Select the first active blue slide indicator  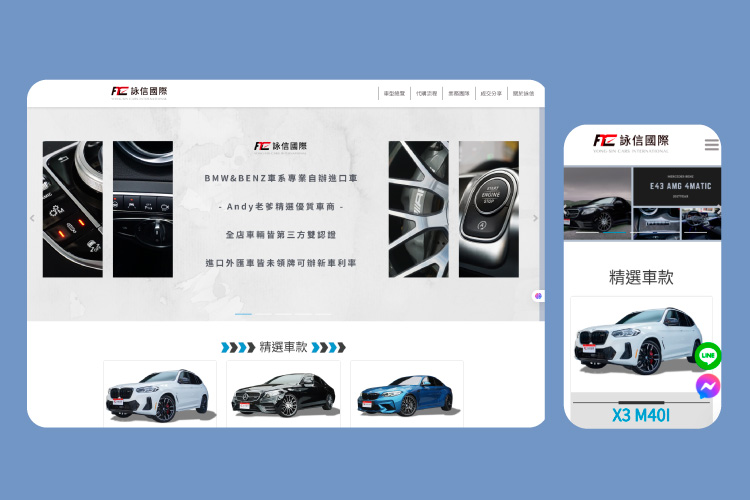pyautogui.click(x=243, y=314)
